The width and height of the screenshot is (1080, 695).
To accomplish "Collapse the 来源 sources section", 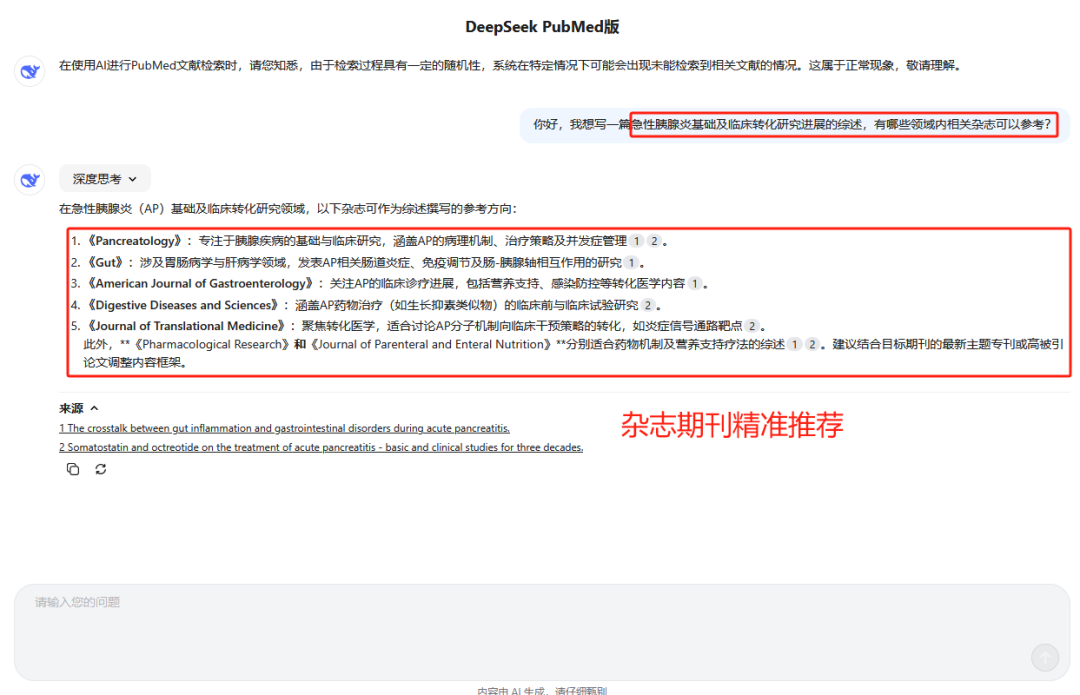I will (x=79, y=408).
